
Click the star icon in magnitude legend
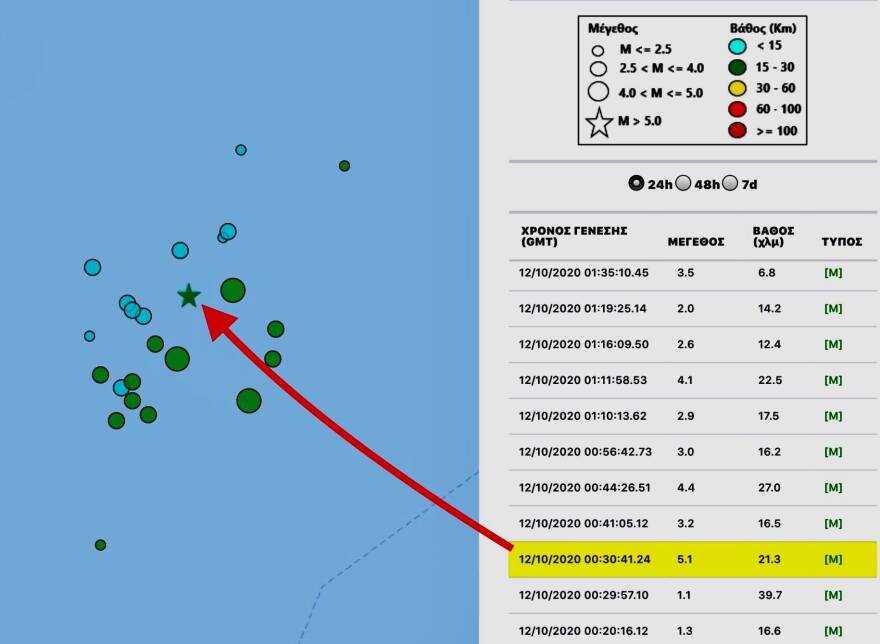click(599, 123)
